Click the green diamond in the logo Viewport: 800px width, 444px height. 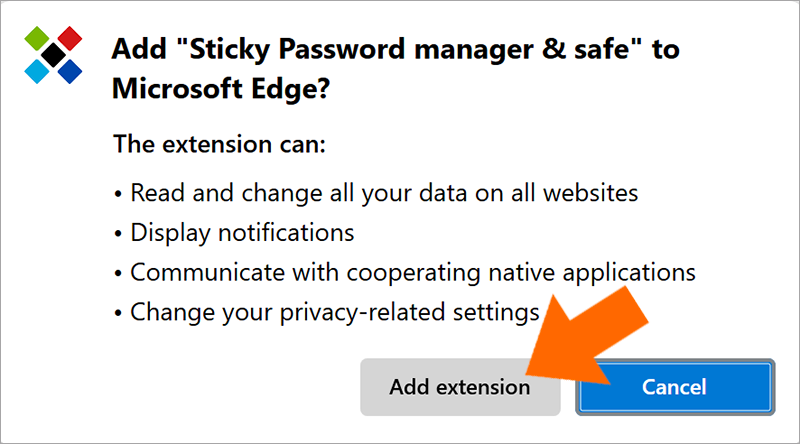tap(37, 38)
